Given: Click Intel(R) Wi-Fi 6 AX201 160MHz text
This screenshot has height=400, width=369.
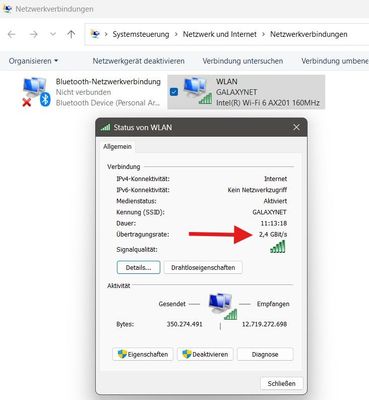Looking at the screenshot, I should [268, 103].
